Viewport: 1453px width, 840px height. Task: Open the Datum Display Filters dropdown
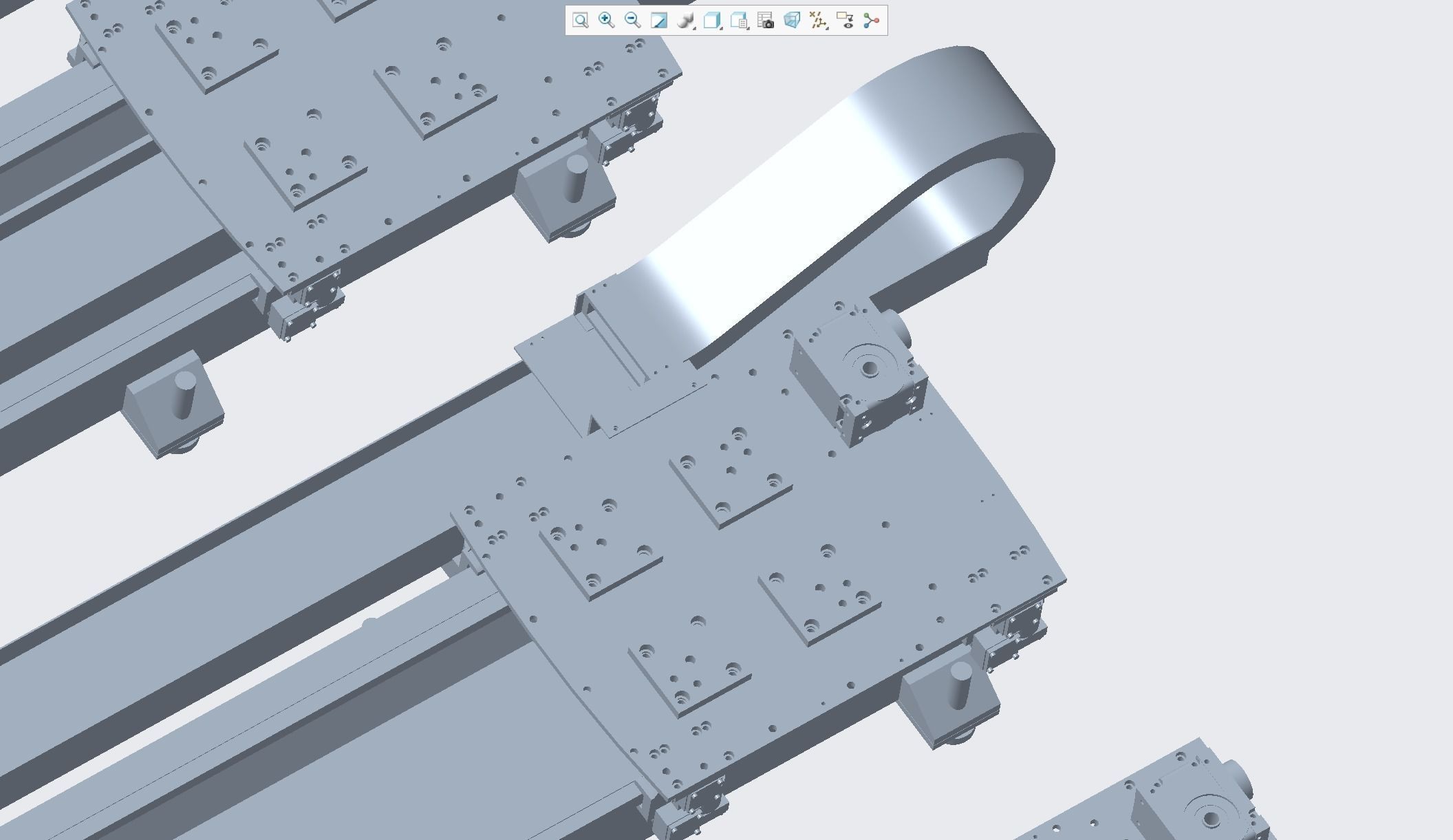coord(818,21)
